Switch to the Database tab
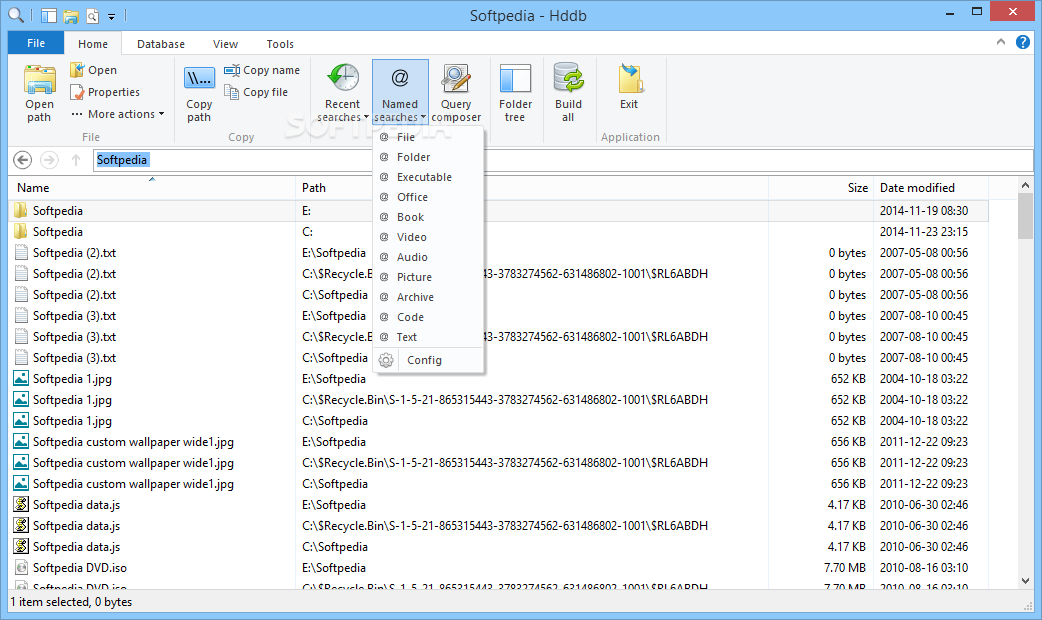 point(161,44)
